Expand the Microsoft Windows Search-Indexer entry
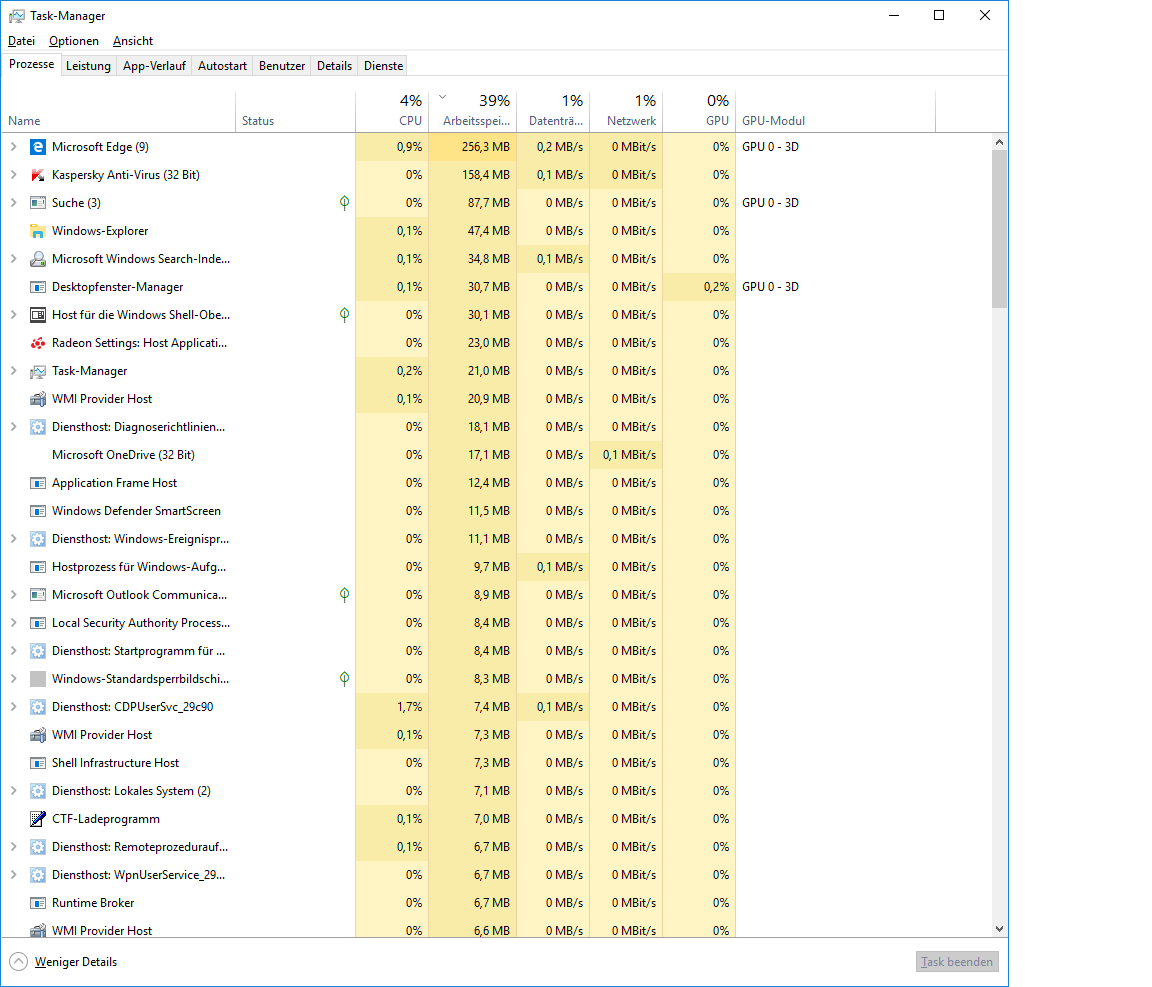 pos(13,259)
